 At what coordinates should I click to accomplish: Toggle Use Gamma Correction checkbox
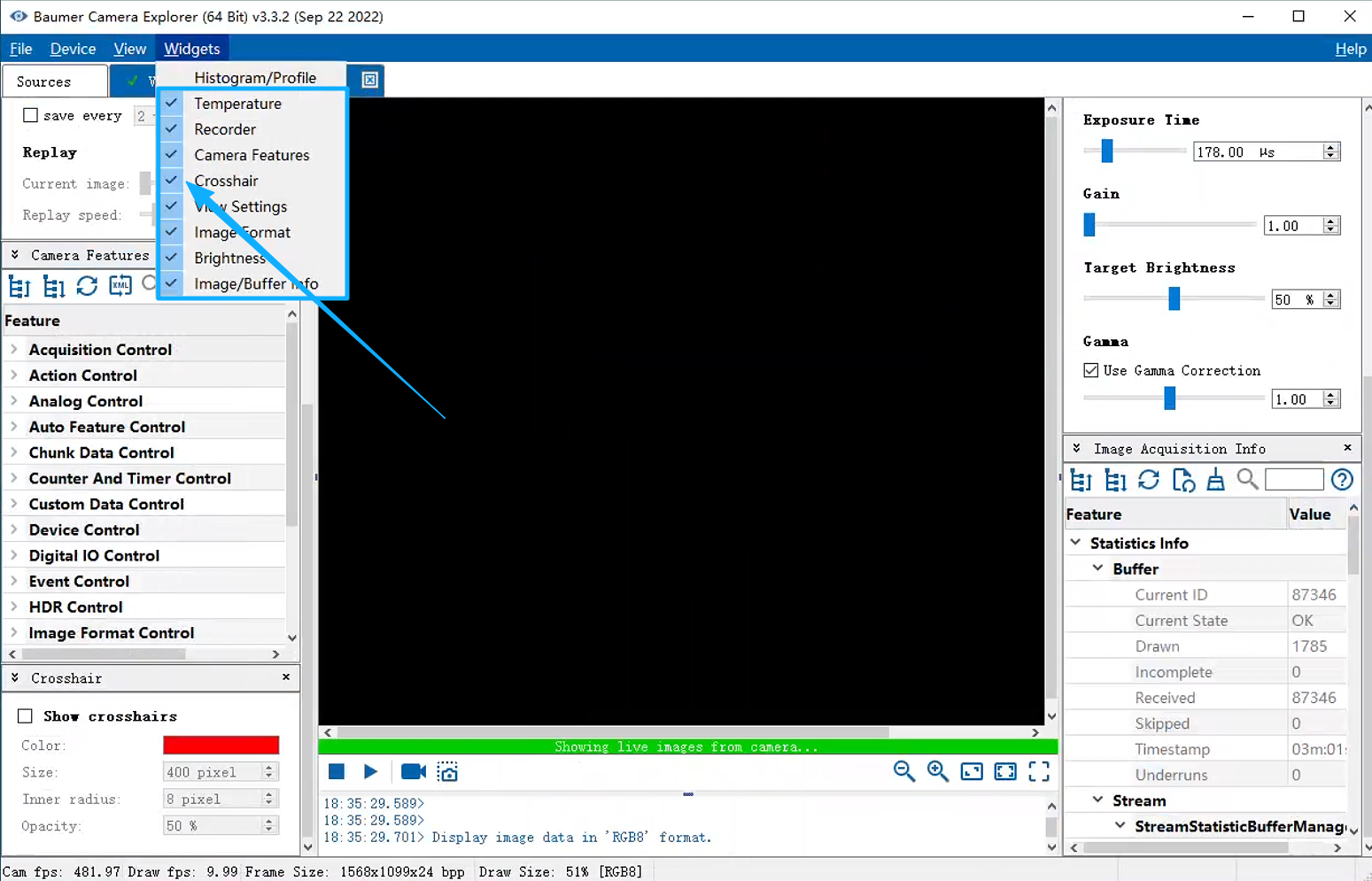pyautogui.click(x=1091, y=370)
